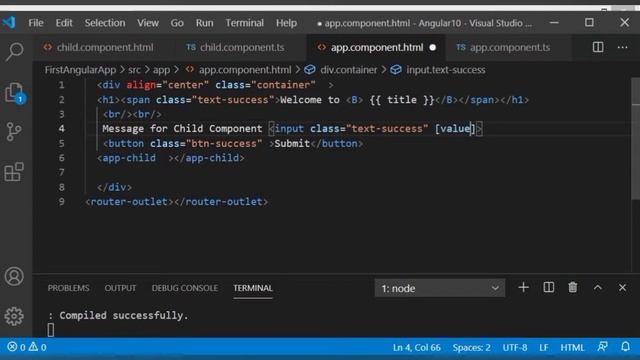This screenshot has width=640, height=360.
Task: Close the terminal panel
Action: click(x=622, y=288)
